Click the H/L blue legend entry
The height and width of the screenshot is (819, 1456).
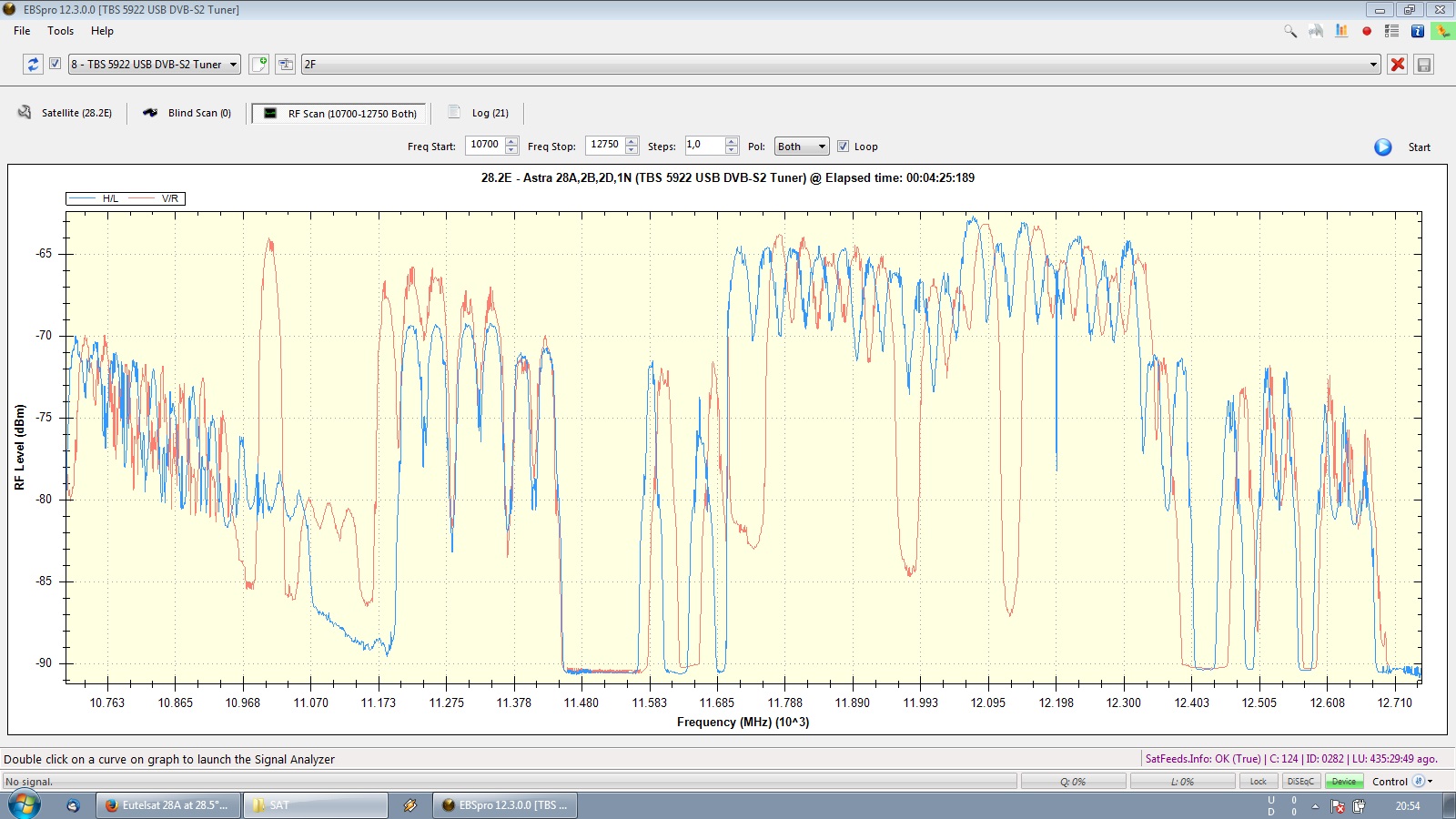point(95,198)
